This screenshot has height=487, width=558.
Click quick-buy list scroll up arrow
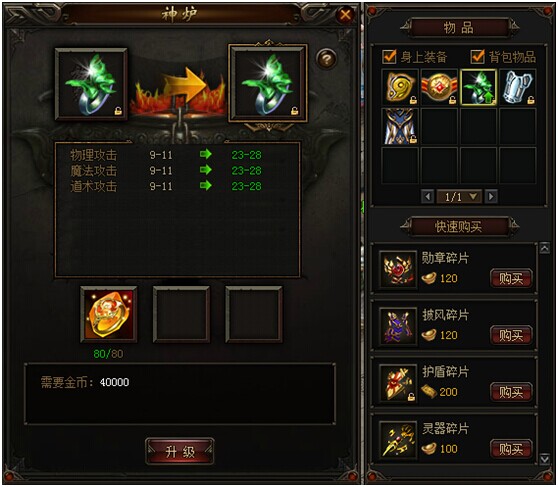[x=544, y=248]
